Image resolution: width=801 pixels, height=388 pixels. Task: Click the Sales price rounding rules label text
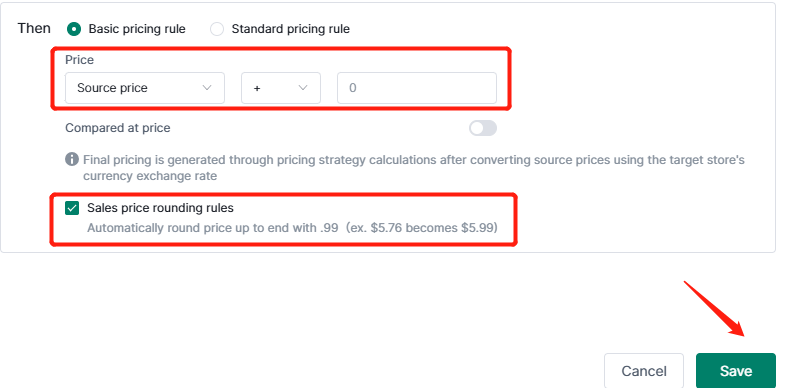(160, 208)
